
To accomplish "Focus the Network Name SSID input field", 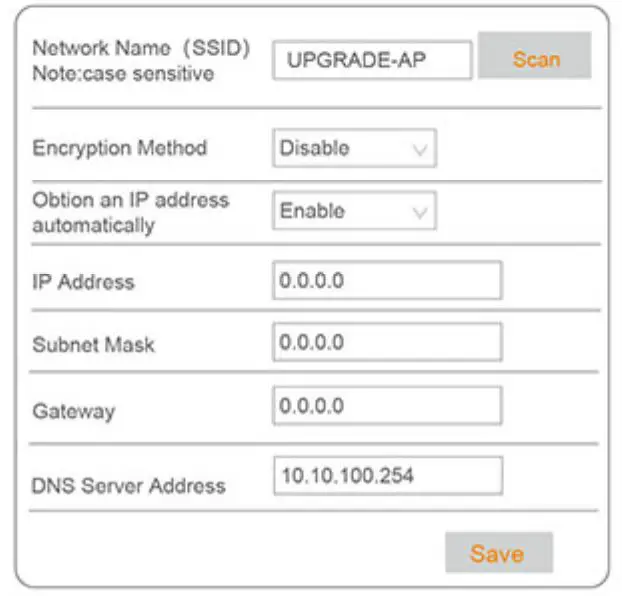I will click(x=371, y=60).
